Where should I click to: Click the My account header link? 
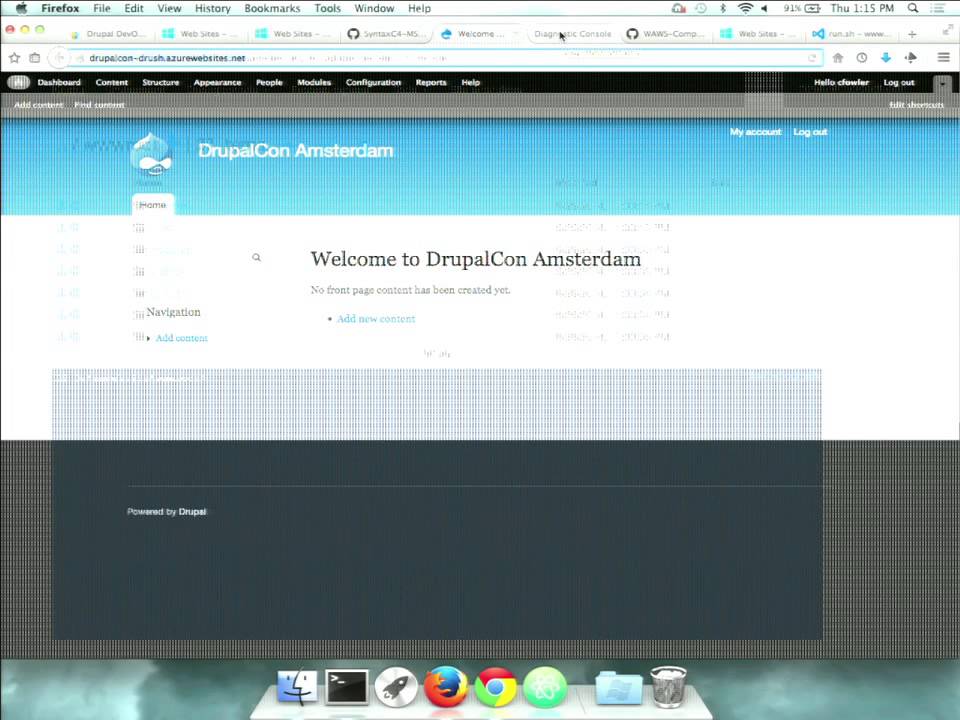point(756,132)
